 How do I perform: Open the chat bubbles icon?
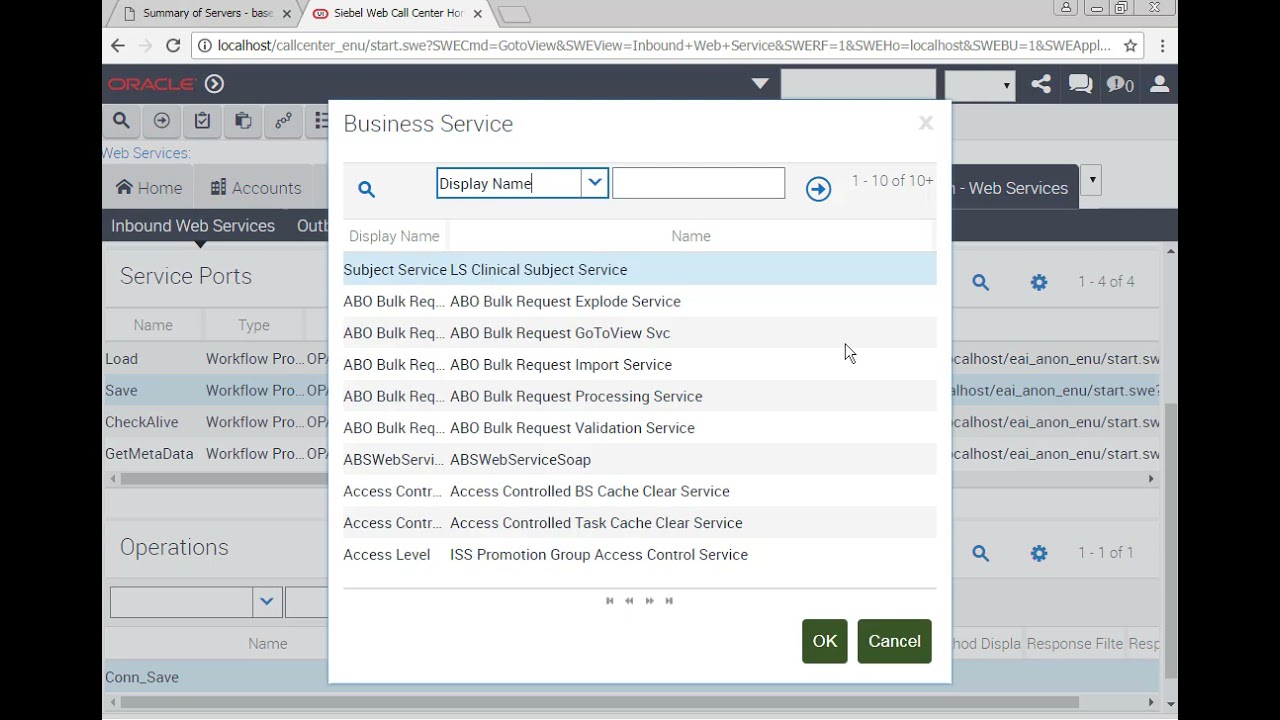[x=1080, y=84]
